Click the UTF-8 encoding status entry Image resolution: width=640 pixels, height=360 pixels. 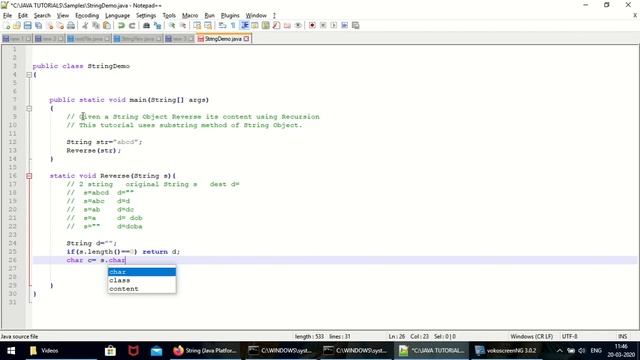click(569, 336)
